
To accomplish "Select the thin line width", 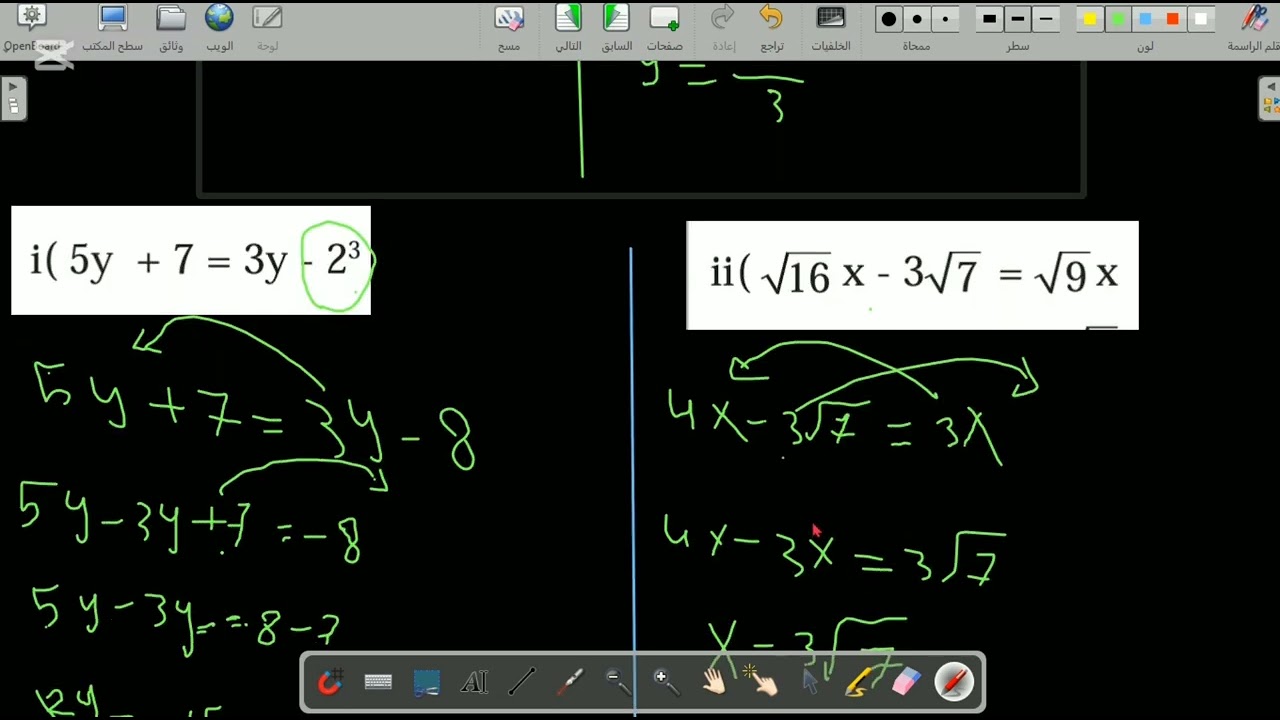I will 1046,19.
